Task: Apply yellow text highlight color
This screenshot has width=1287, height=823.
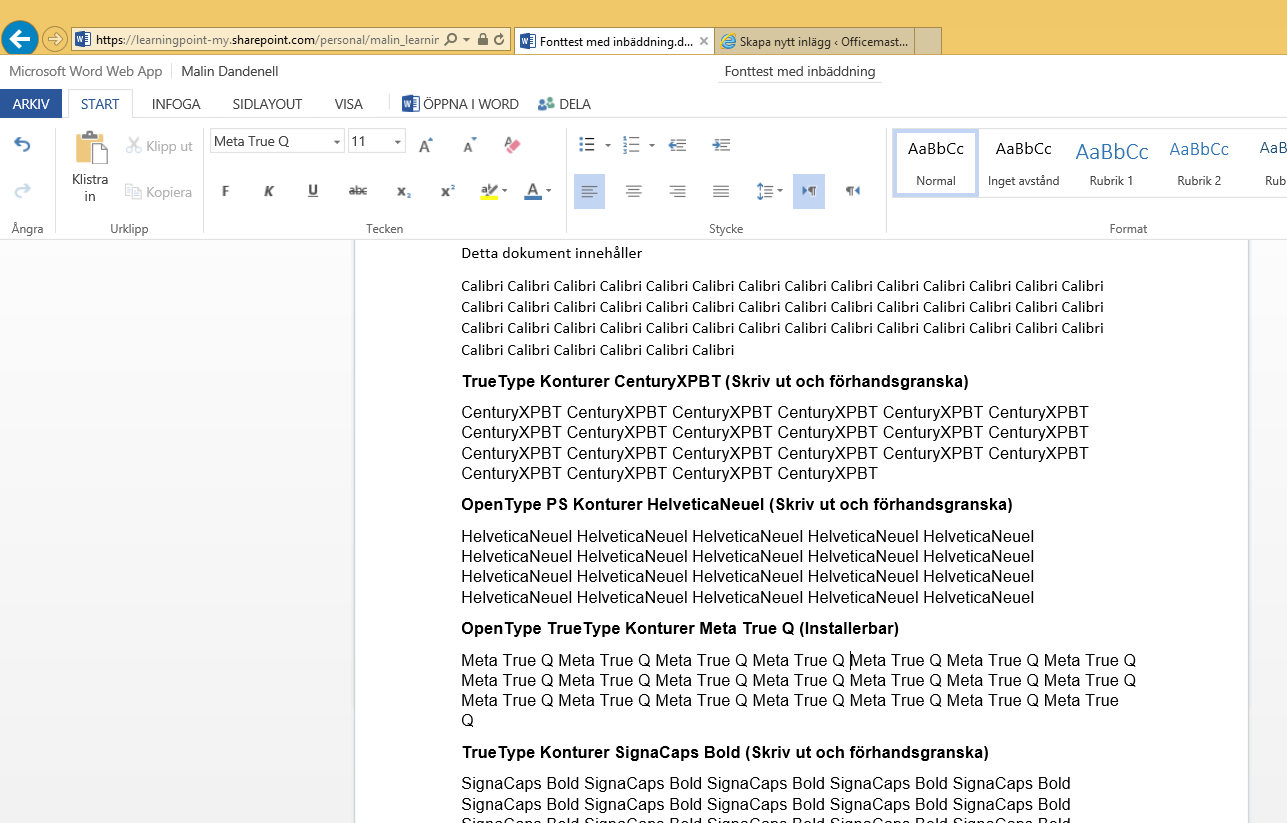Action: [489, 191]
